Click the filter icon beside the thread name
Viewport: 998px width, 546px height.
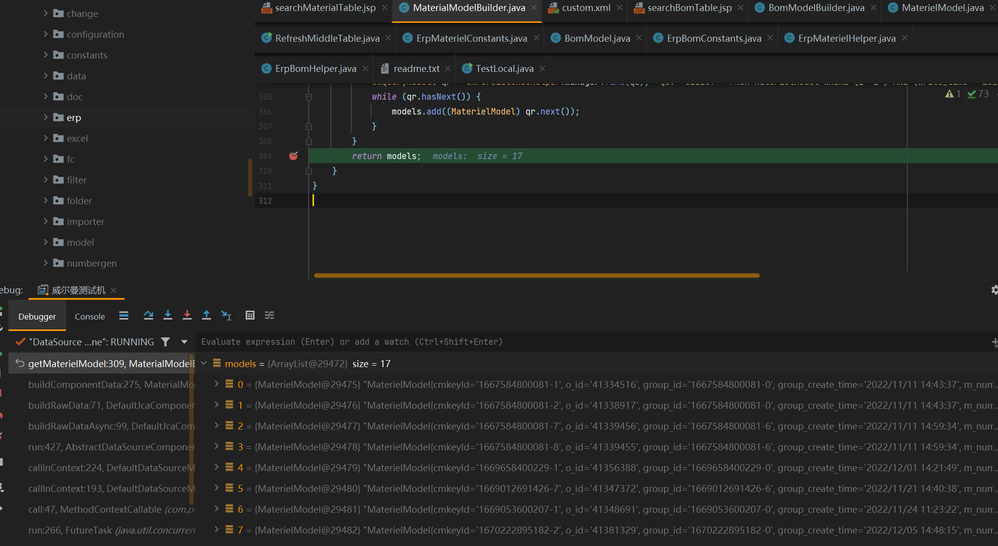click(166, 342)
